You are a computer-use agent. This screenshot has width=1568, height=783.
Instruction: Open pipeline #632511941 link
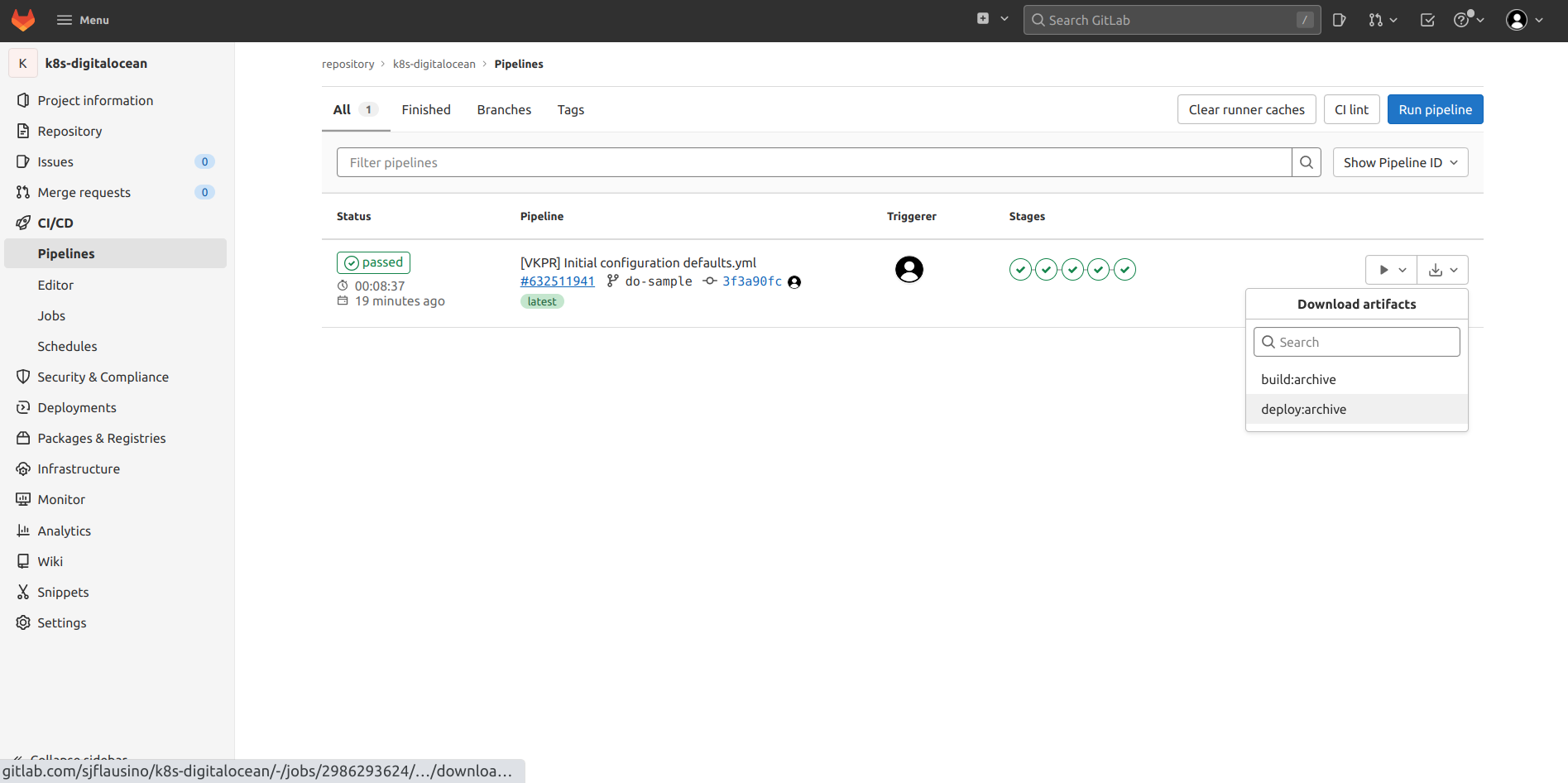coord(558,281)
